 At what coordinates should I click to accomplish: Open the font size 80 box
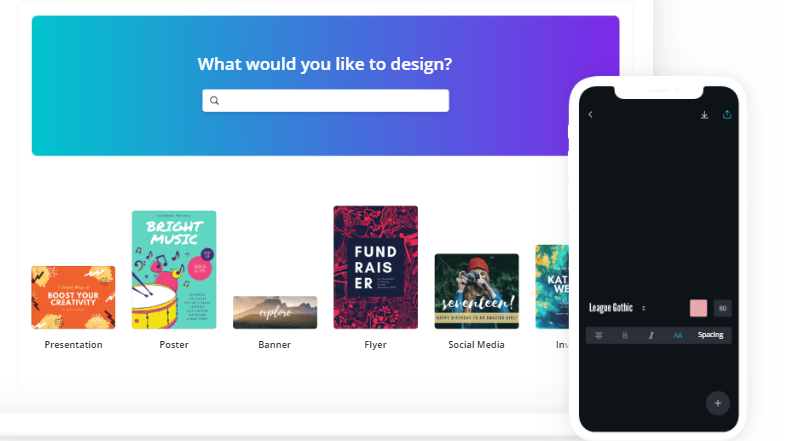point(723,308)
